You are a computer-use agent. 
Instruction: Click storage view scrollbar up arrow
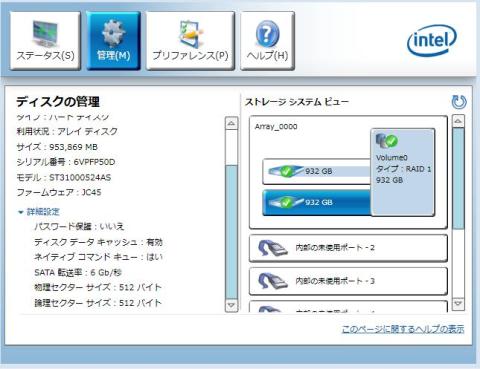458,121
